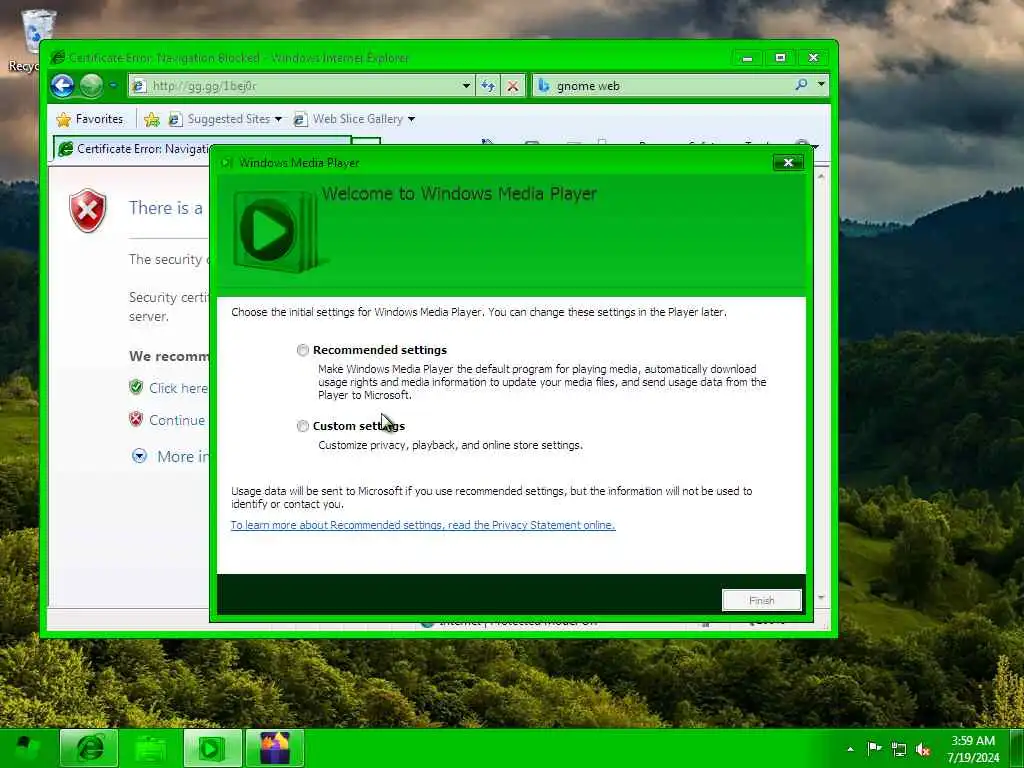The width and height of the screenshot is (1024, 768).
Task: Show hidden tray icons arrow
Action: [850, 749]
